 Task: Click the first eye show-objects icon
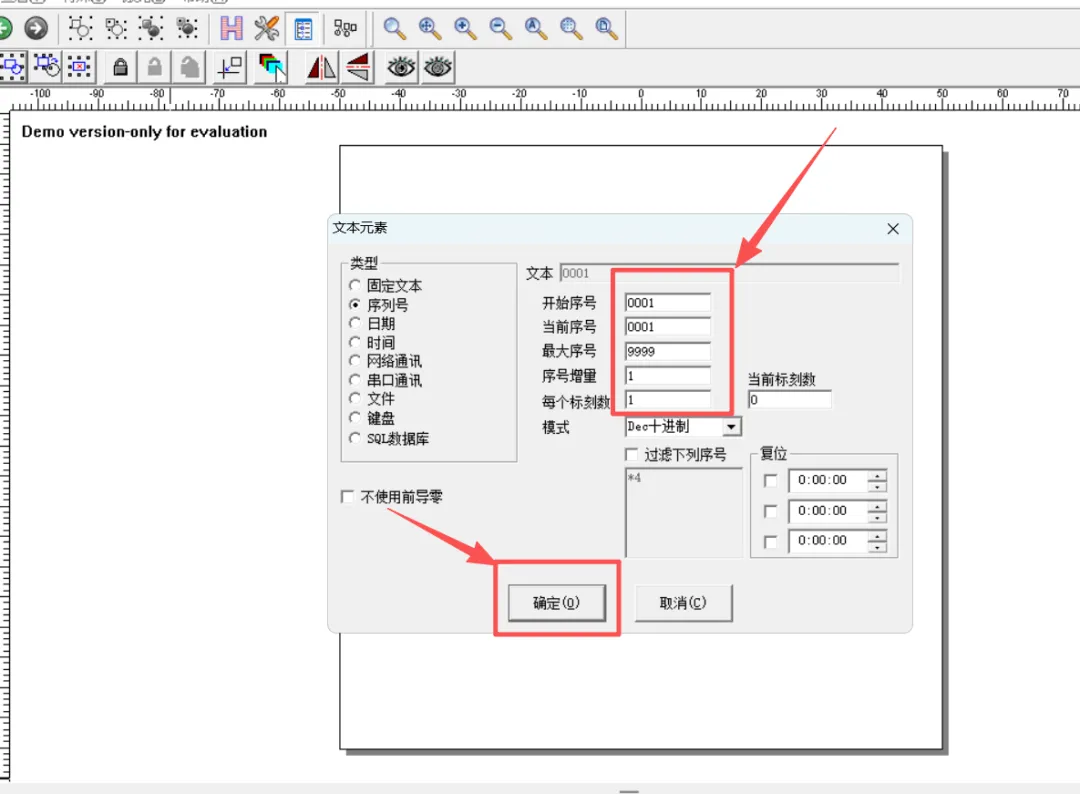(x=401, y=67)
